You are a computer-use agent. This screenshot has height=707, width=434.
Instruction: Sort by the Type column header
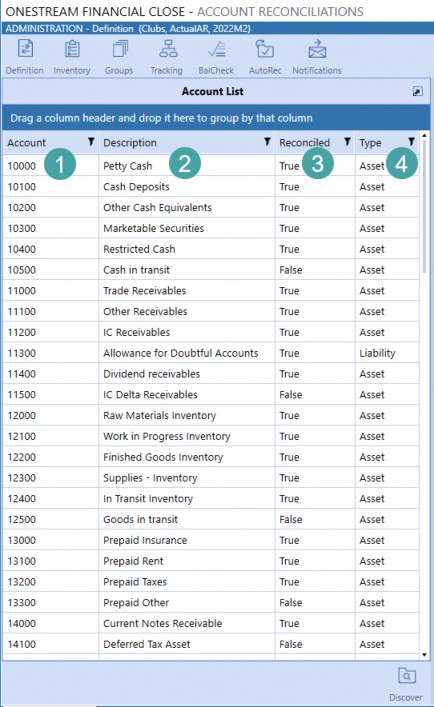tap(370, 143)
